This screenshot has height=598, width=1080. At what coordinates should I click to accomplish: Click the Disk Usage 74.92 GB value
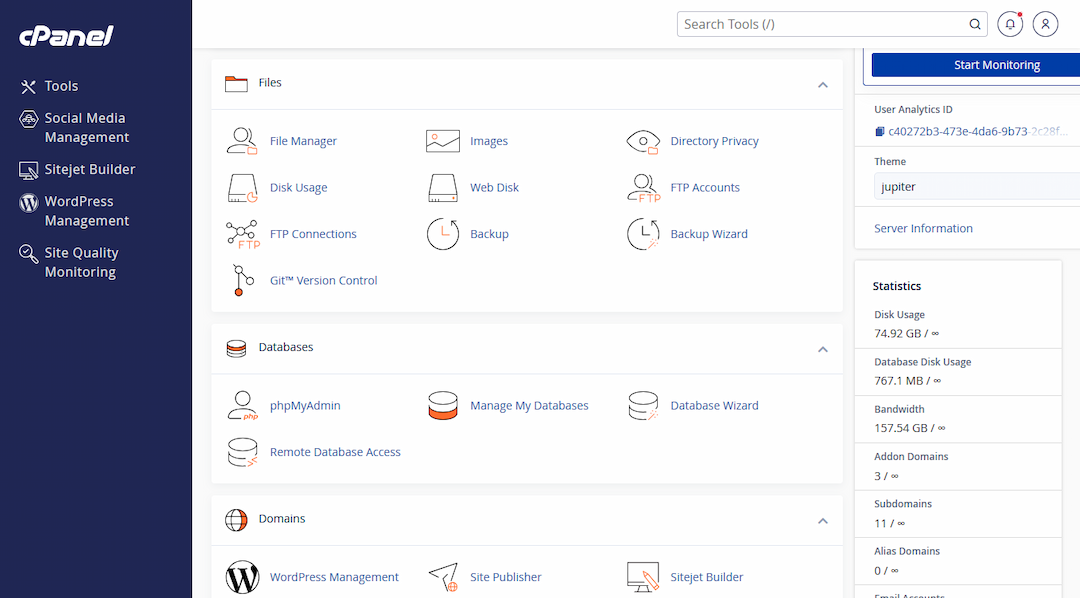pyautogui.click(x=906, y=333)
